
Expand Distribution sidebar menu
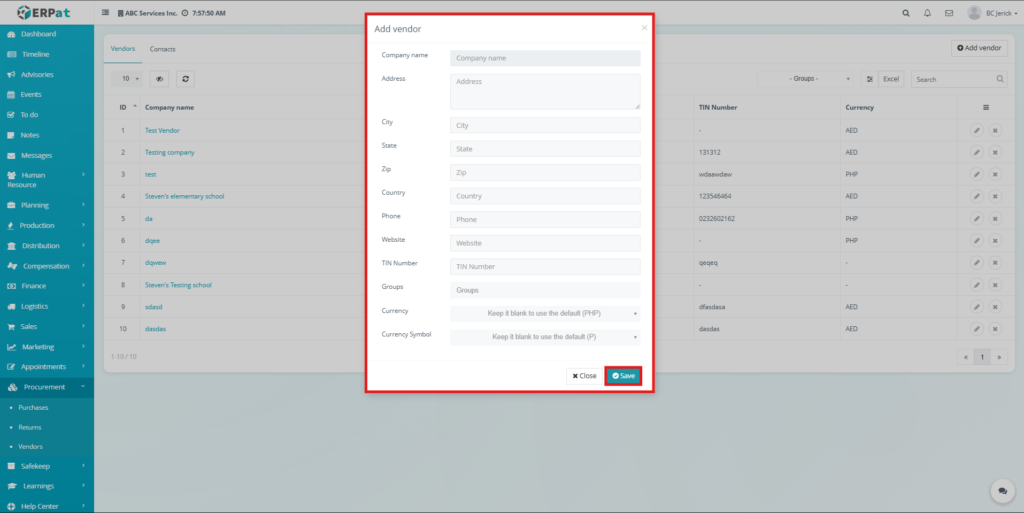[x=46, y=245]
